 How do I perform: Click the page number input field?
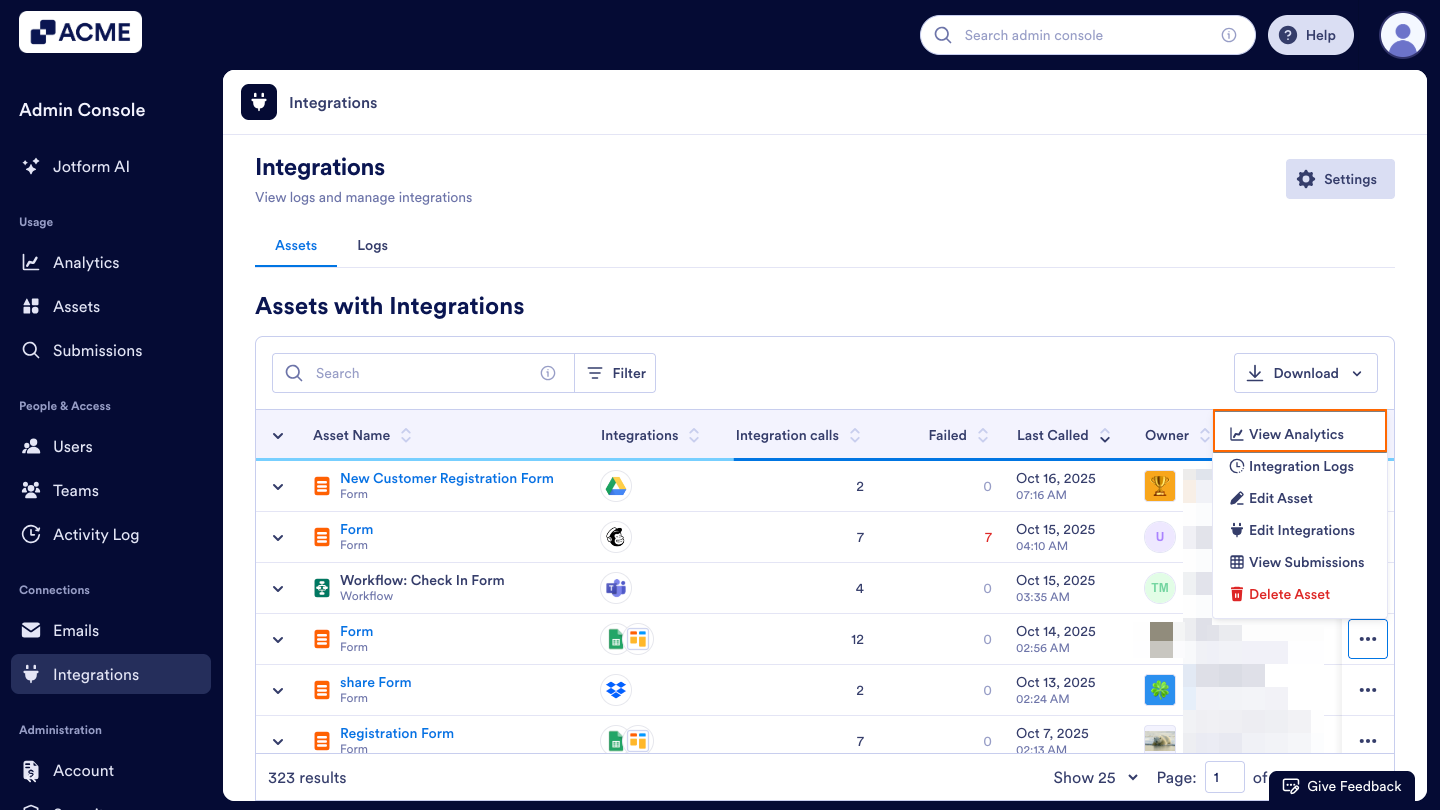(x=1224, y=777)
